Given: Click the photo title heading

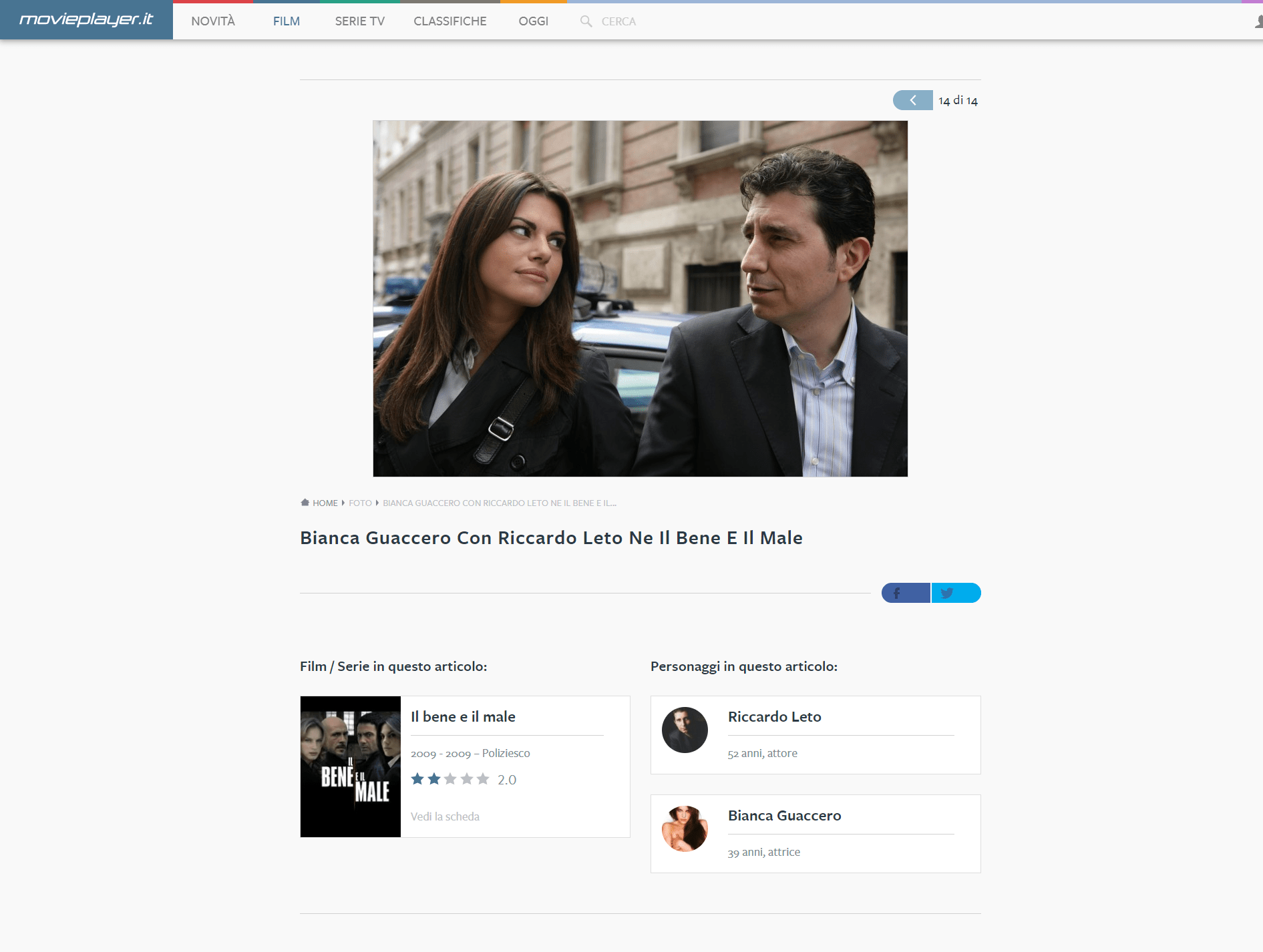Looking at the screenshot, I should [x=551, y=537].
